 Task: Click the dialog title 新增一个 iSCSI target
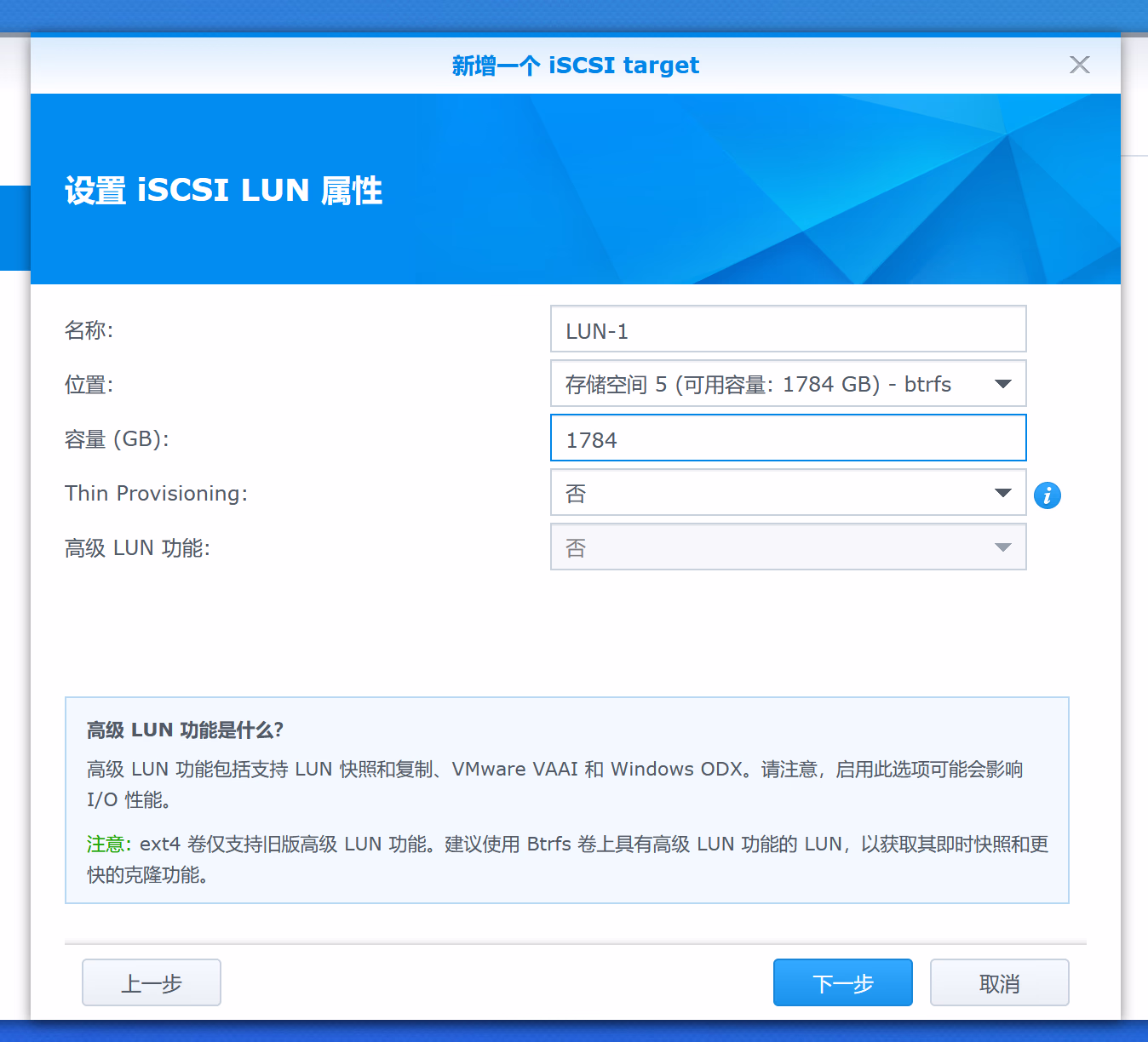(575, 66)
